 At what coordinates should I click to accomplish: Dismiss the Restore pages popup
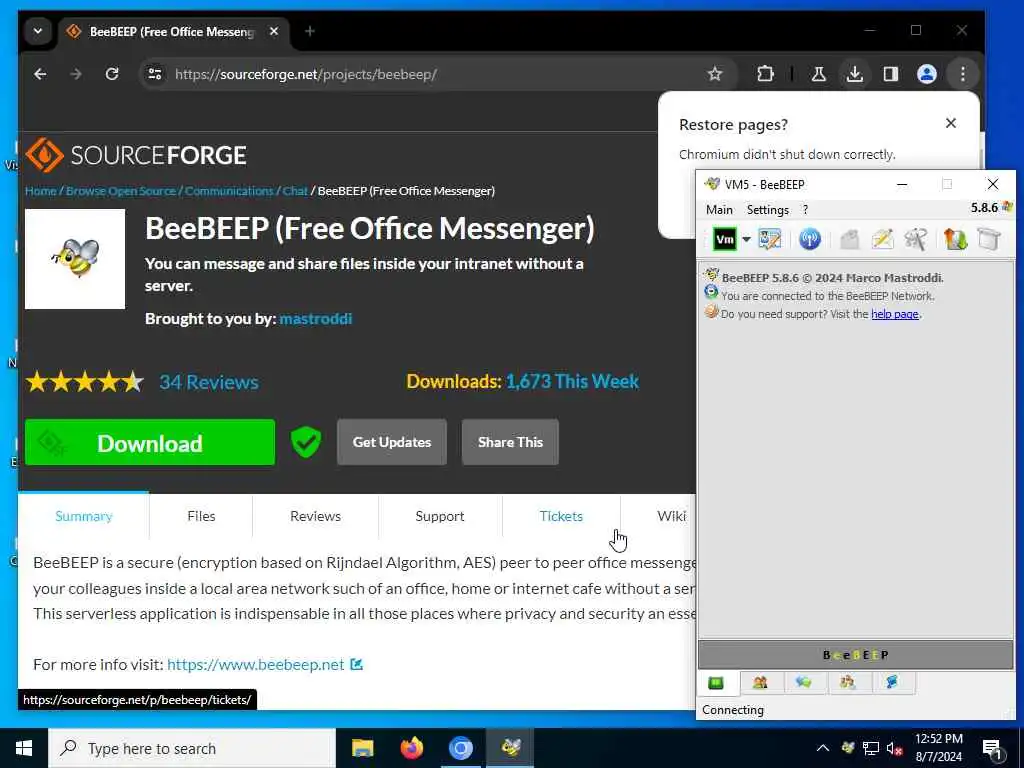[951, 123]
